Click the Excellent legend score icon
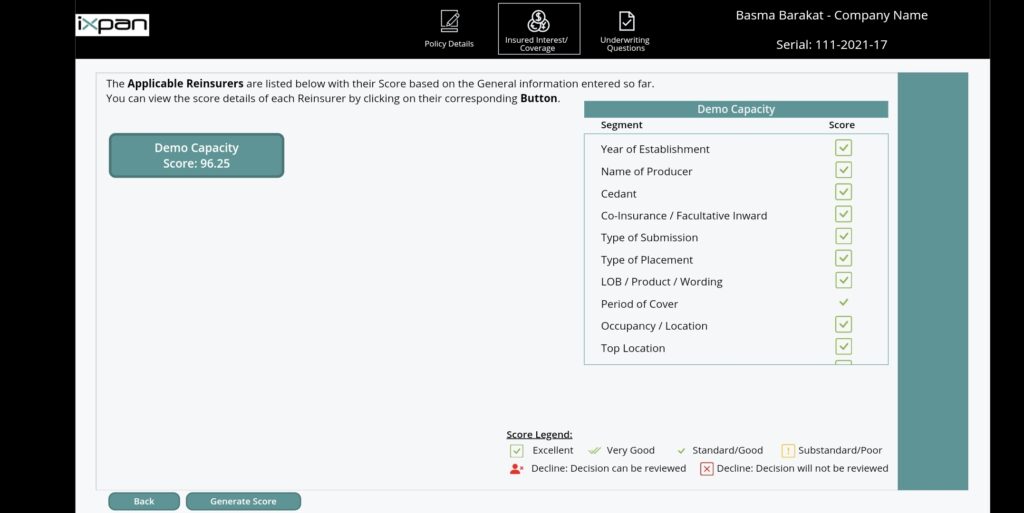The width and height of the screenshot is (1024, 513). click(517, 450)
